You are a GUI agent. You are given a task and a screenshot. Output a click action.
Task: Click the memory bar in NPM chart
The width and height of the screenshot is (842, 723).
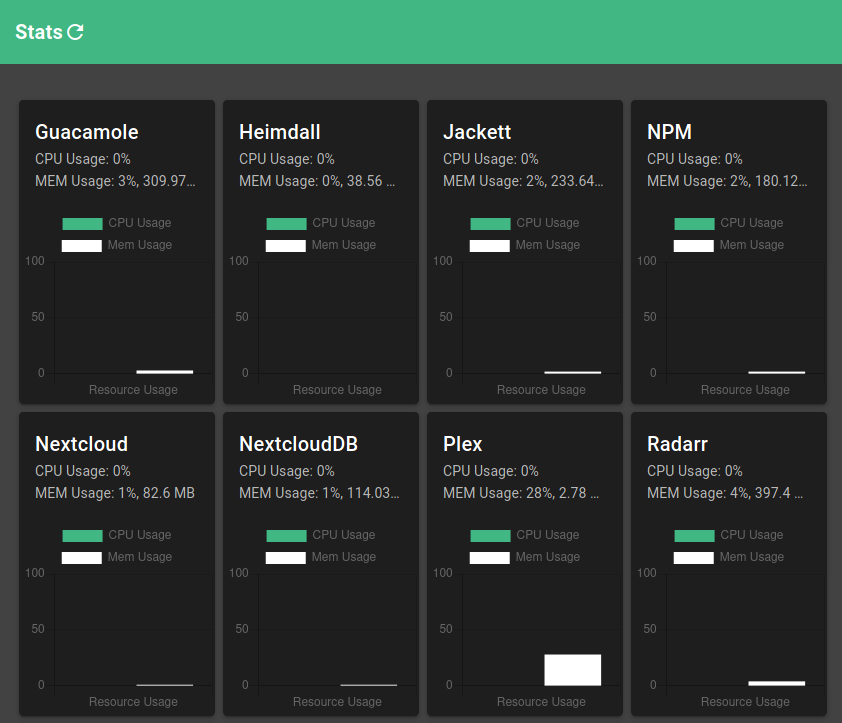(776, 372)
